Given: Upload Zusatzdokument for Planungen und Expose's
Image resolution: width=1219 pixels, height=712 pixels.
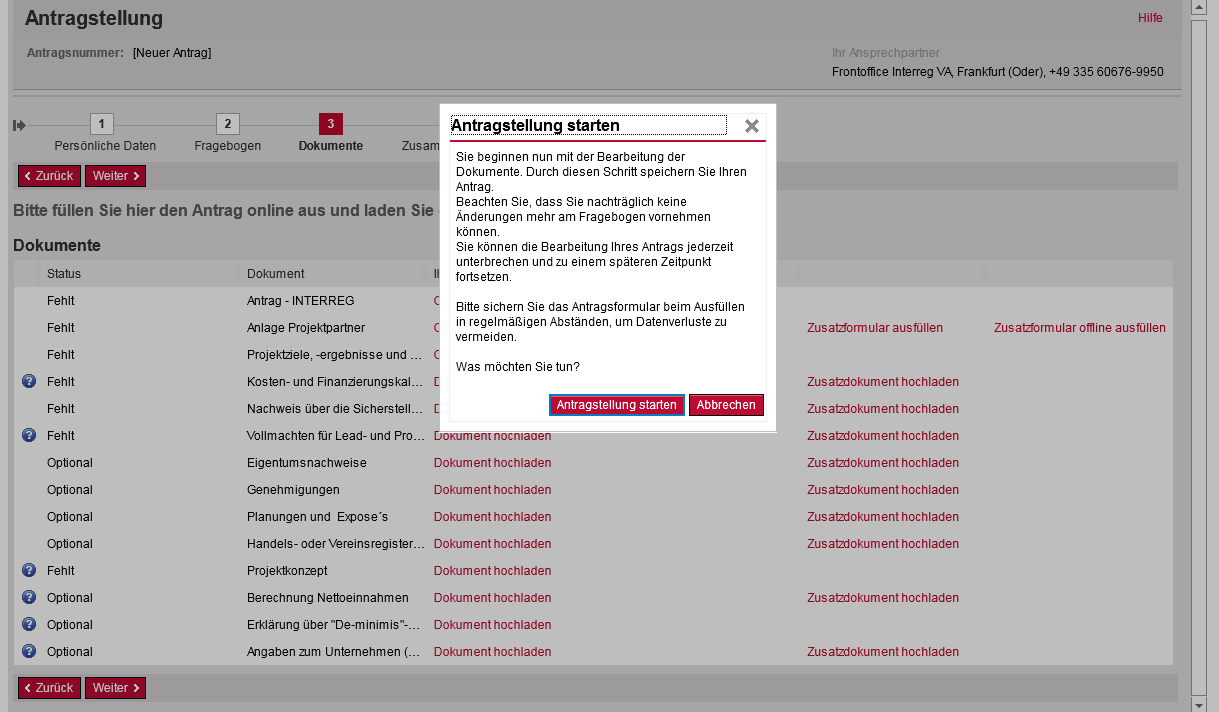Looking at the screenshot, I should click(x=883, y=517).
